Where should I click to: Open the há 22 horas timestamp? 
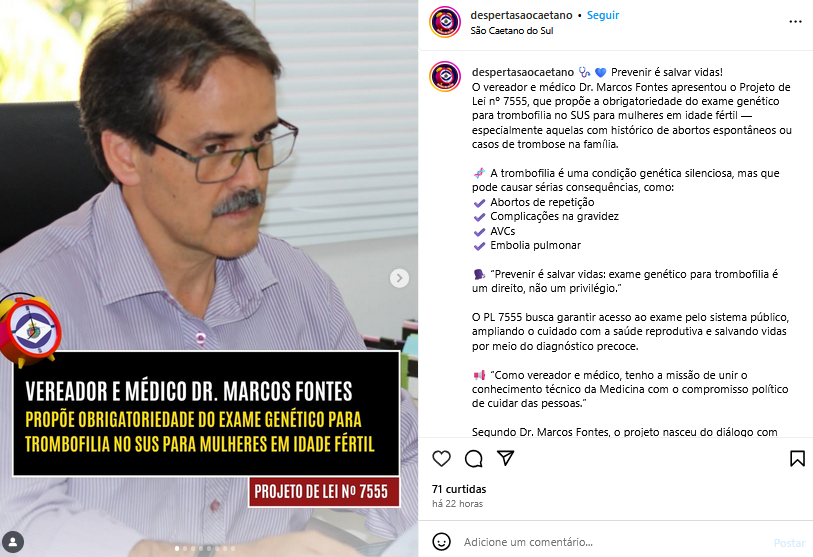(x=457, y=504)
